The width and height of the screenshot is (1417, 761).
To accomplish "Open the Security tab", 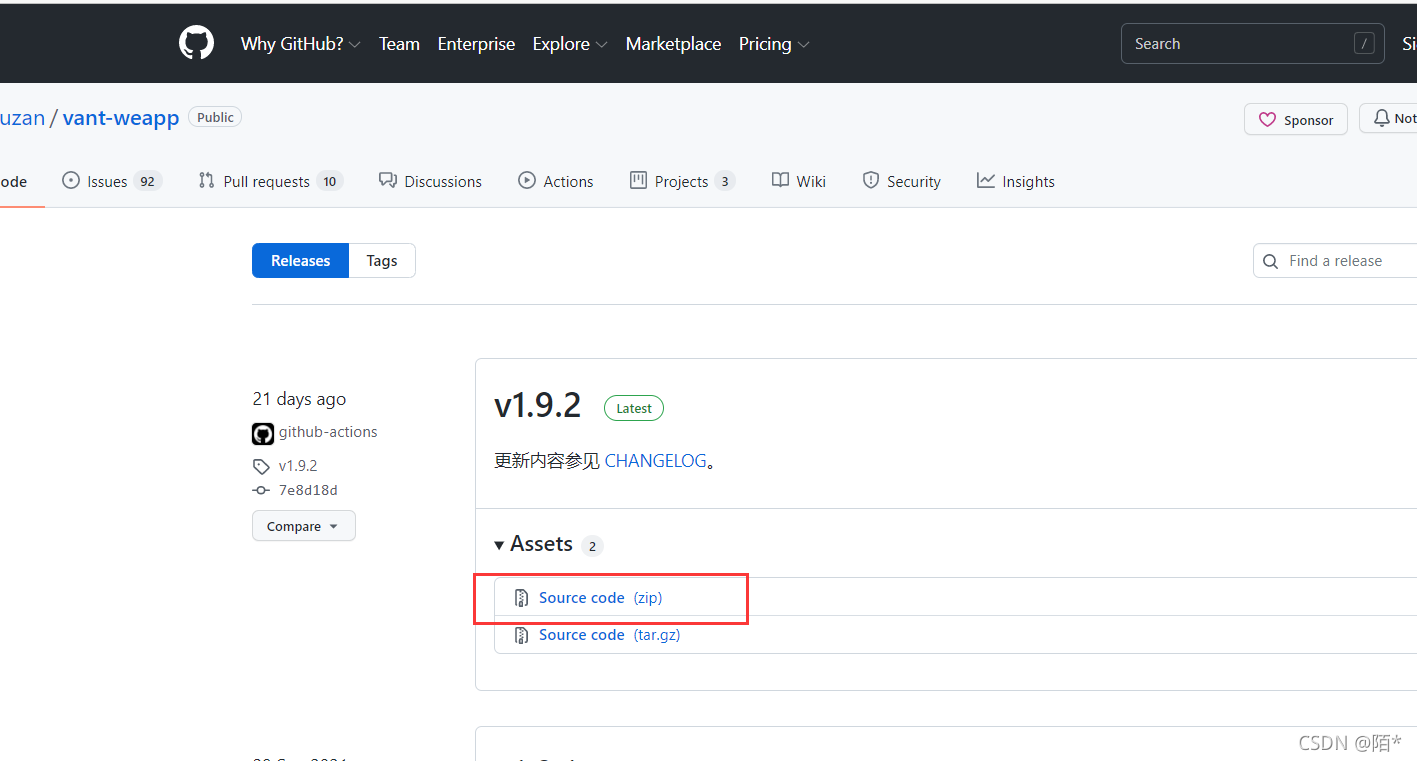I will [x=901, y=181].
